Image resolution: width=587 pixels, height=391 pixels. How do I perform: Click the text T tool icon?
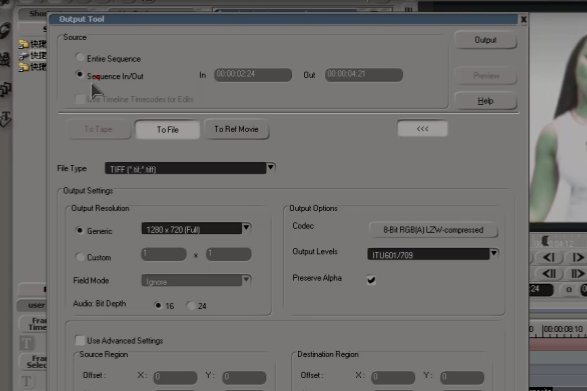click(x=27, y=343)
